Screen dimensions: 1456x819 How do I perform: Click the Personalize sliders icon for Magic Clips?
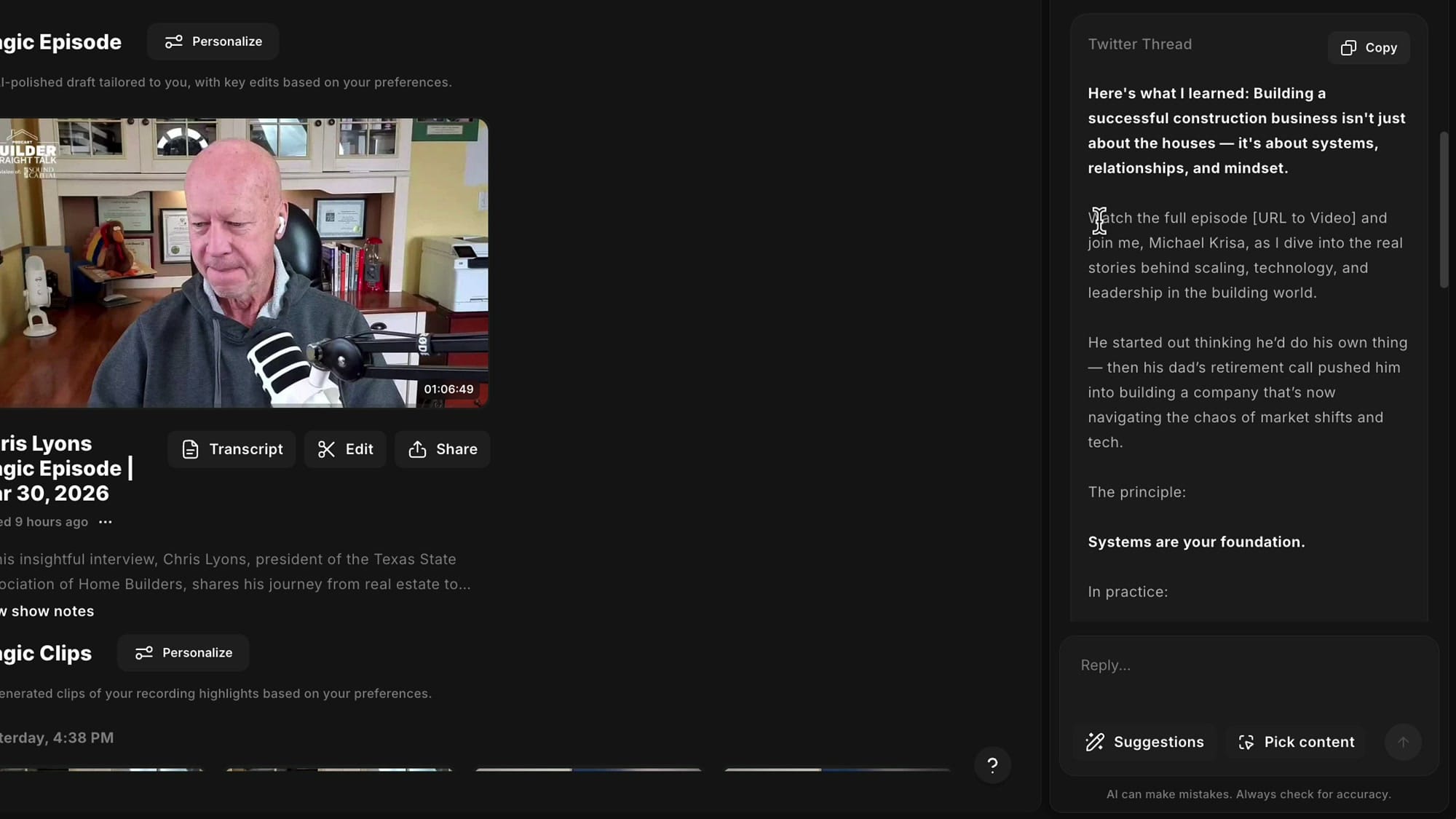click(x=145, y=652)
